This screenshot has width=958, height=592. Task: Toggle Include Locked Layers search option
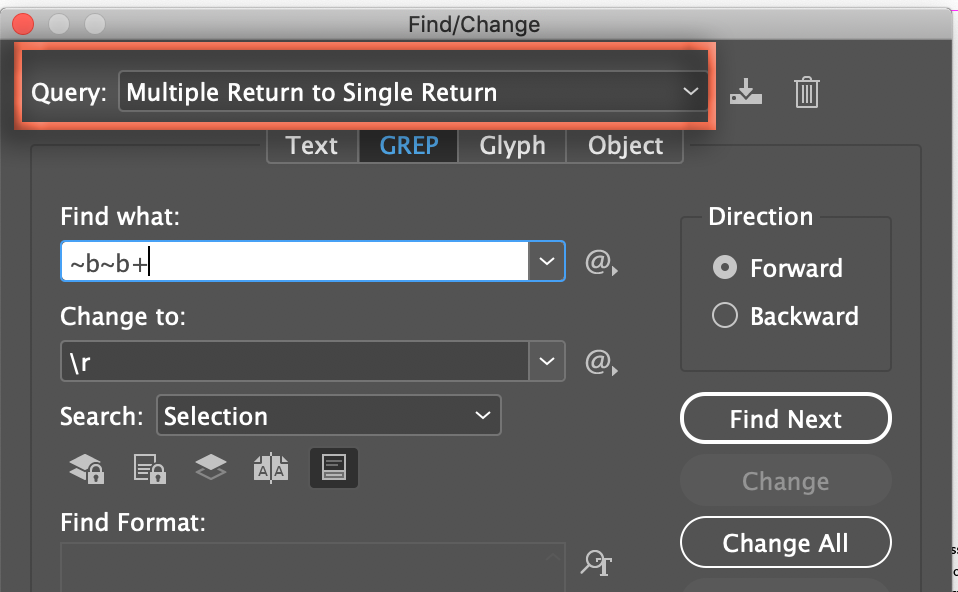[85, 468]
